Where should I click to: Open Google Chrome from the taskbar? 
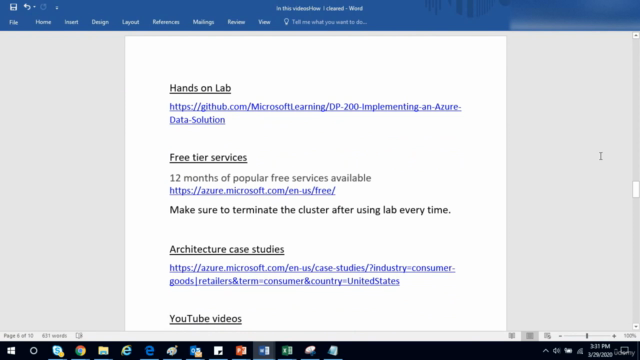click(80, 351)
